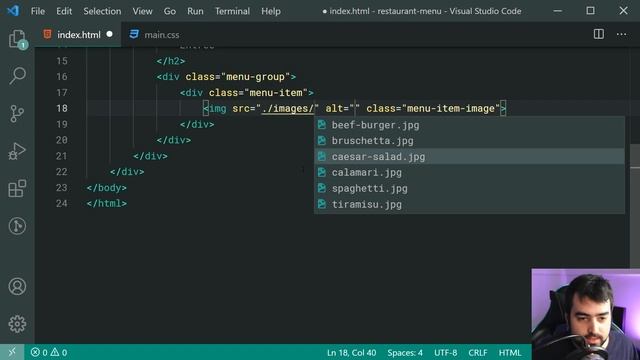Image resolution: width=640 pixels, height=360 pixels.
Task: Select the beef-burger.jpg suggestion
Action: (469, 125)
